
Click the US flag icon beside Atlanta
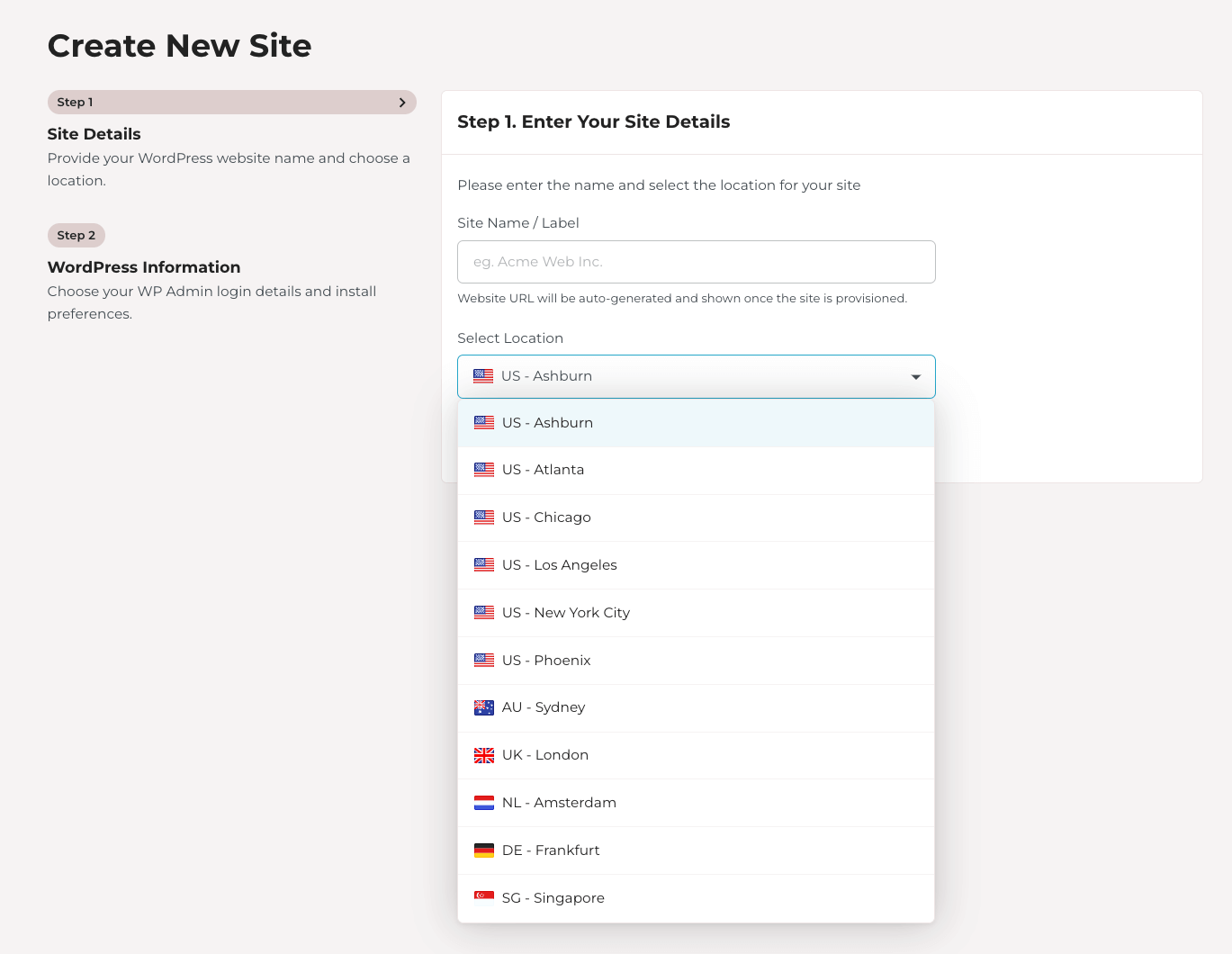coord(484,470)
